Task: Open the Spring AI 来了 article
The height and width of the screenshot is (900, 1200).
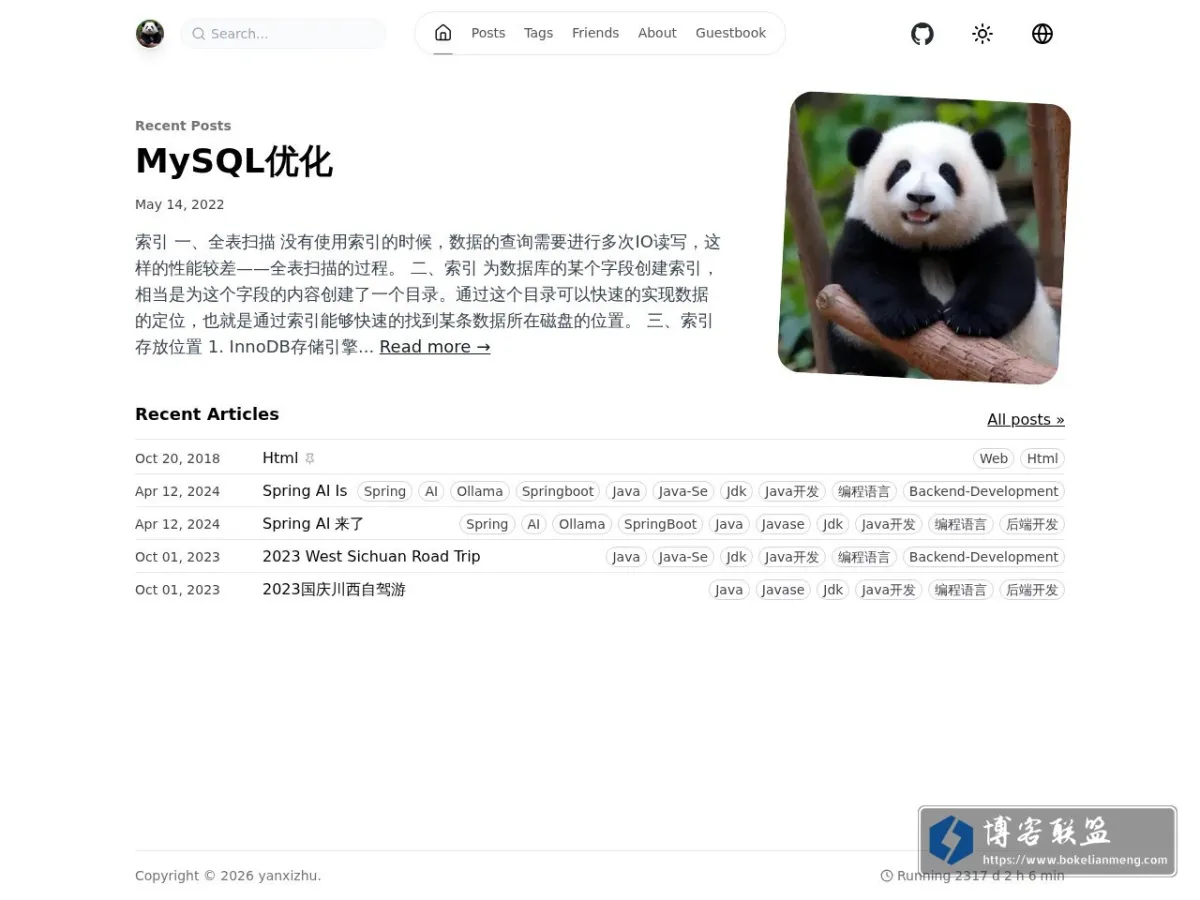Action: (x=313, y=524)
